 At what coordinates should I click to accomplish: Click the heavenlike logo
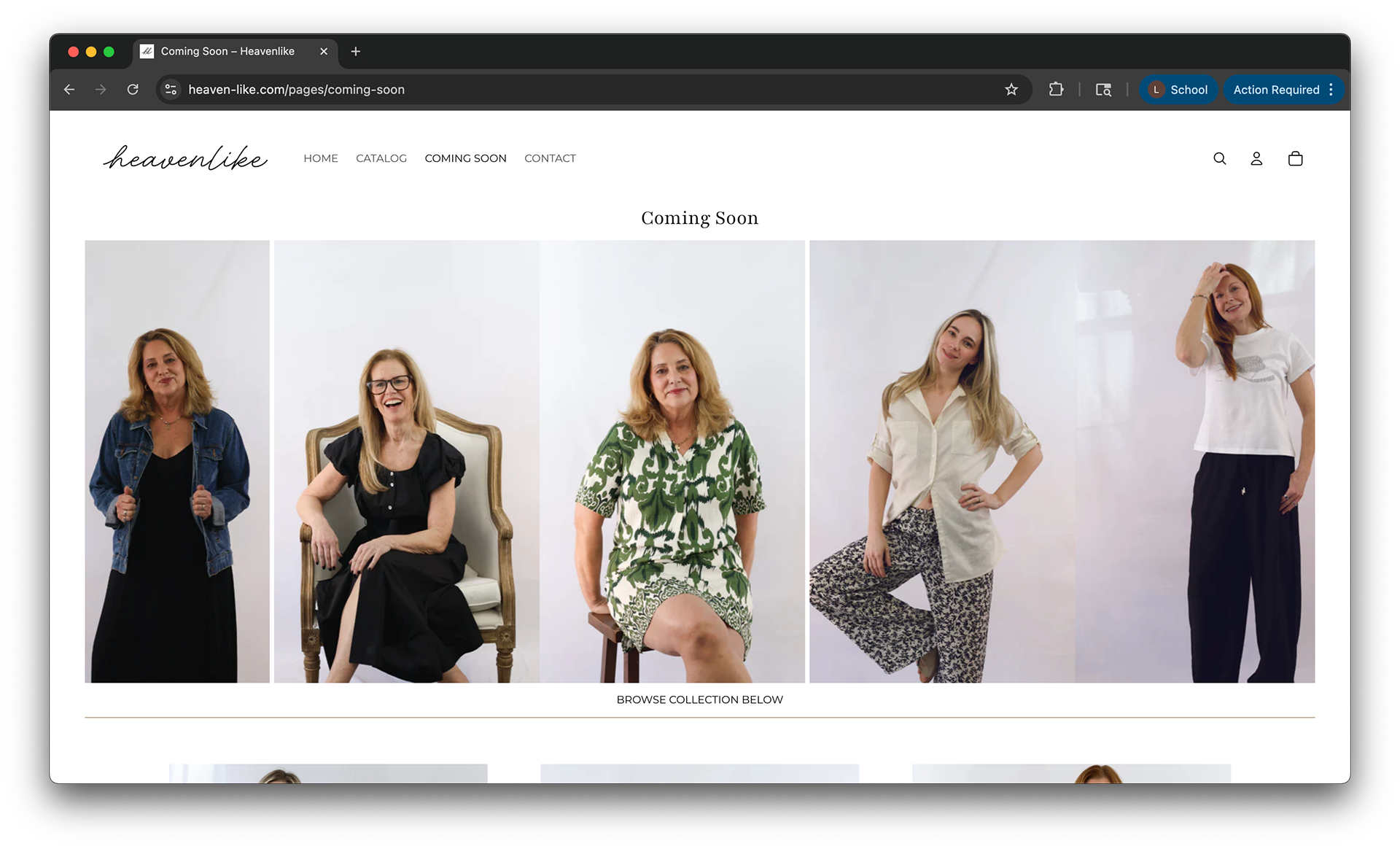(185, 158)
